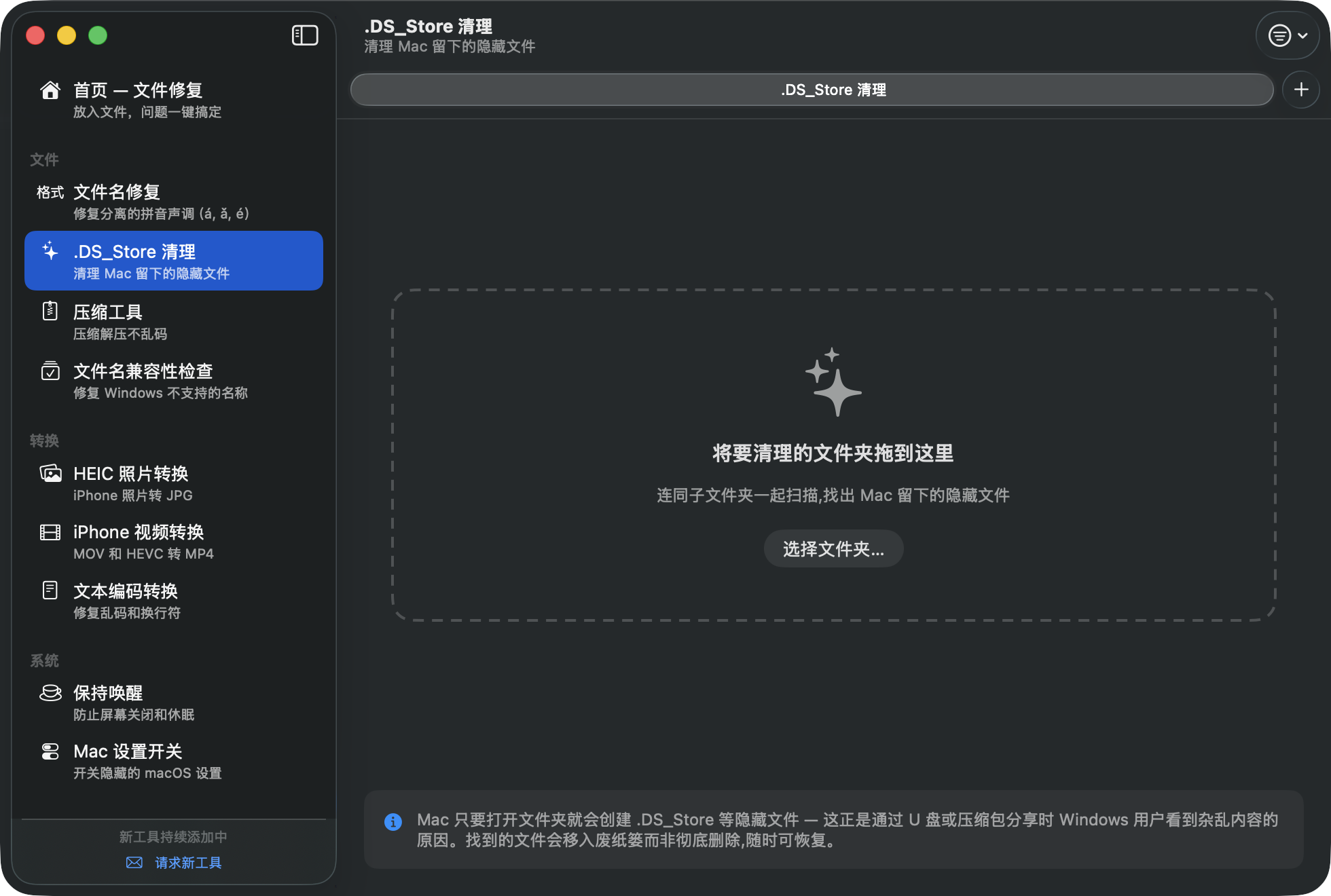This screenshot has height=896, width=1331.
Task: Open 文件名修复 tool
Action: pyautogui.click(x=174, y=202)
